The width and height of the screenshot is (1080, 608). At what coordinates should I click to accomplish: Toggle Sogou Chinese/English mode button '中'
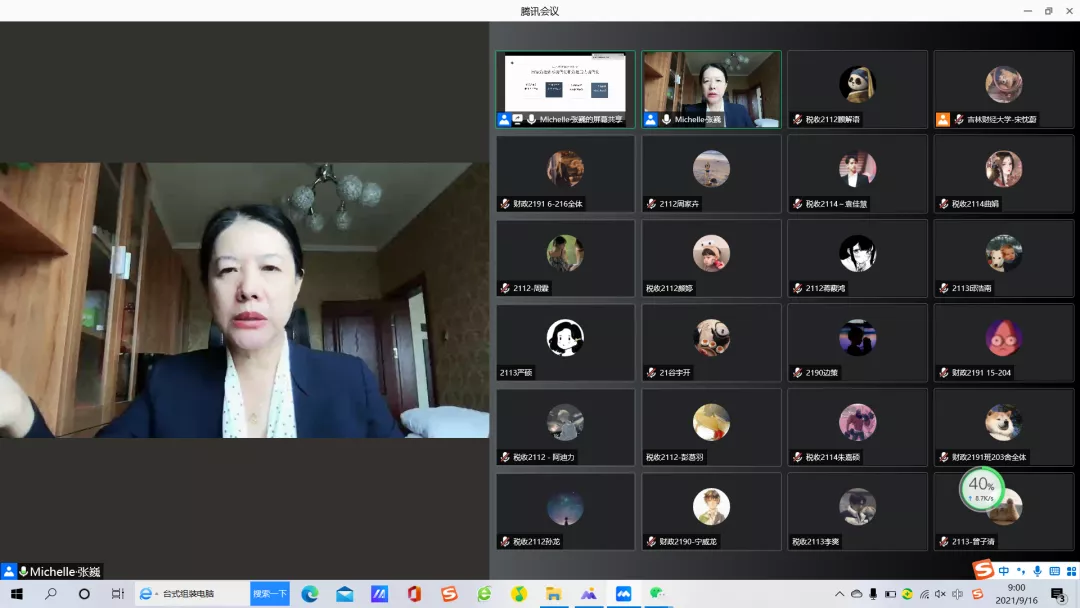(x=1003, y=570)
